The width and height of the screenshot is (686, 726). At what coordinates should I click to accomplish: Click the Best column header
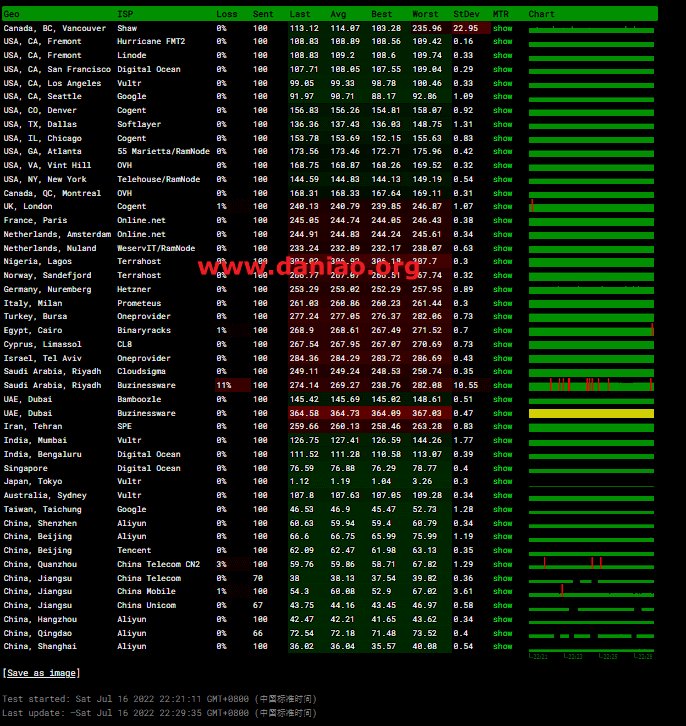[x=381, y=14]
